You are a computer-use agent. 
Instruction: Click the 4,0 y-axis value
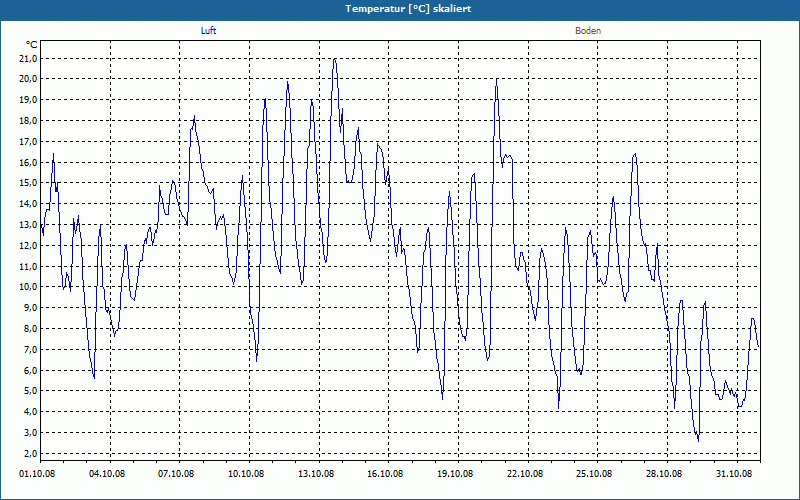click(x=30, y=412)
